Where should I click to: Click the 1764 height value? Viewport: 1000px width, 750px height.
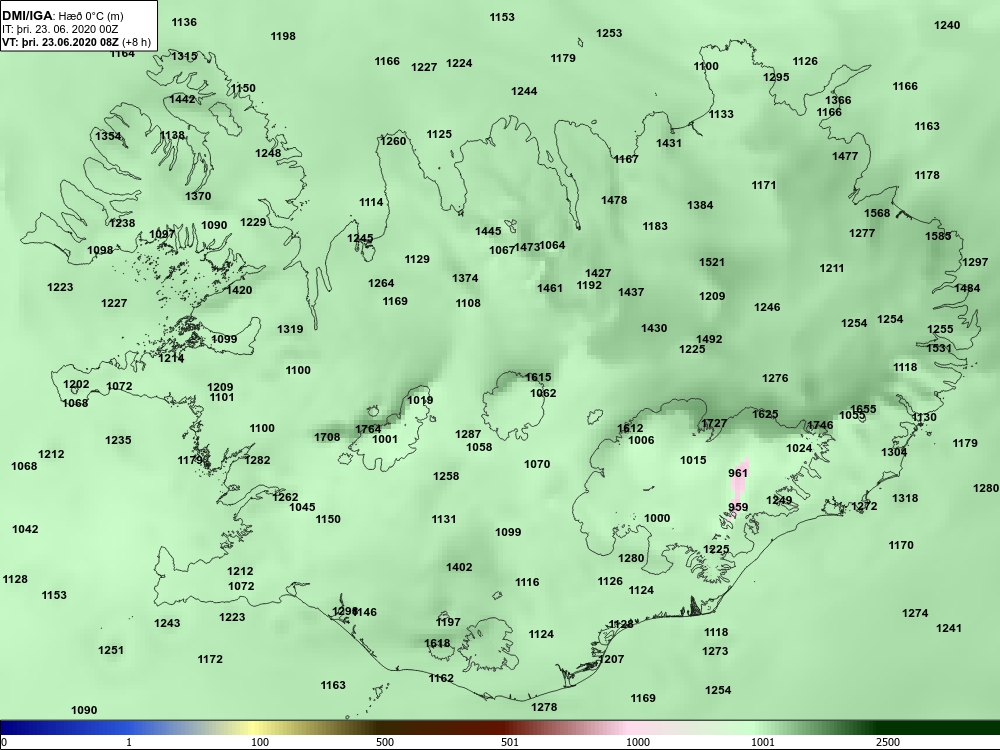(368, 429)
